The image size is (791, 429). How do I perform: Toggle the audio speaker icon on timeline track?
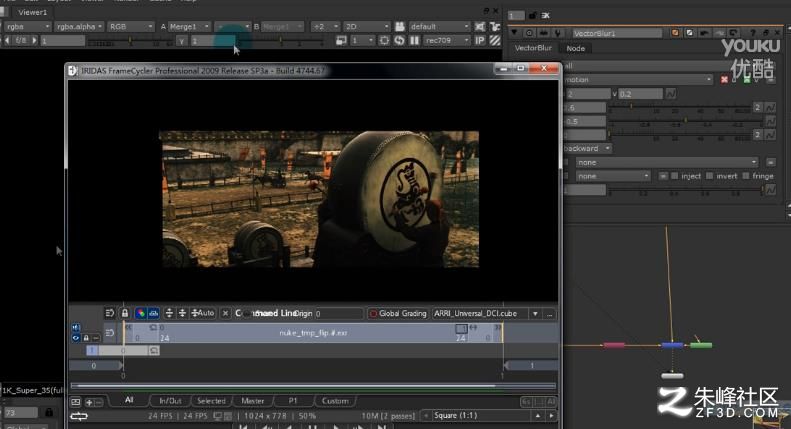(x=76, y=328)
